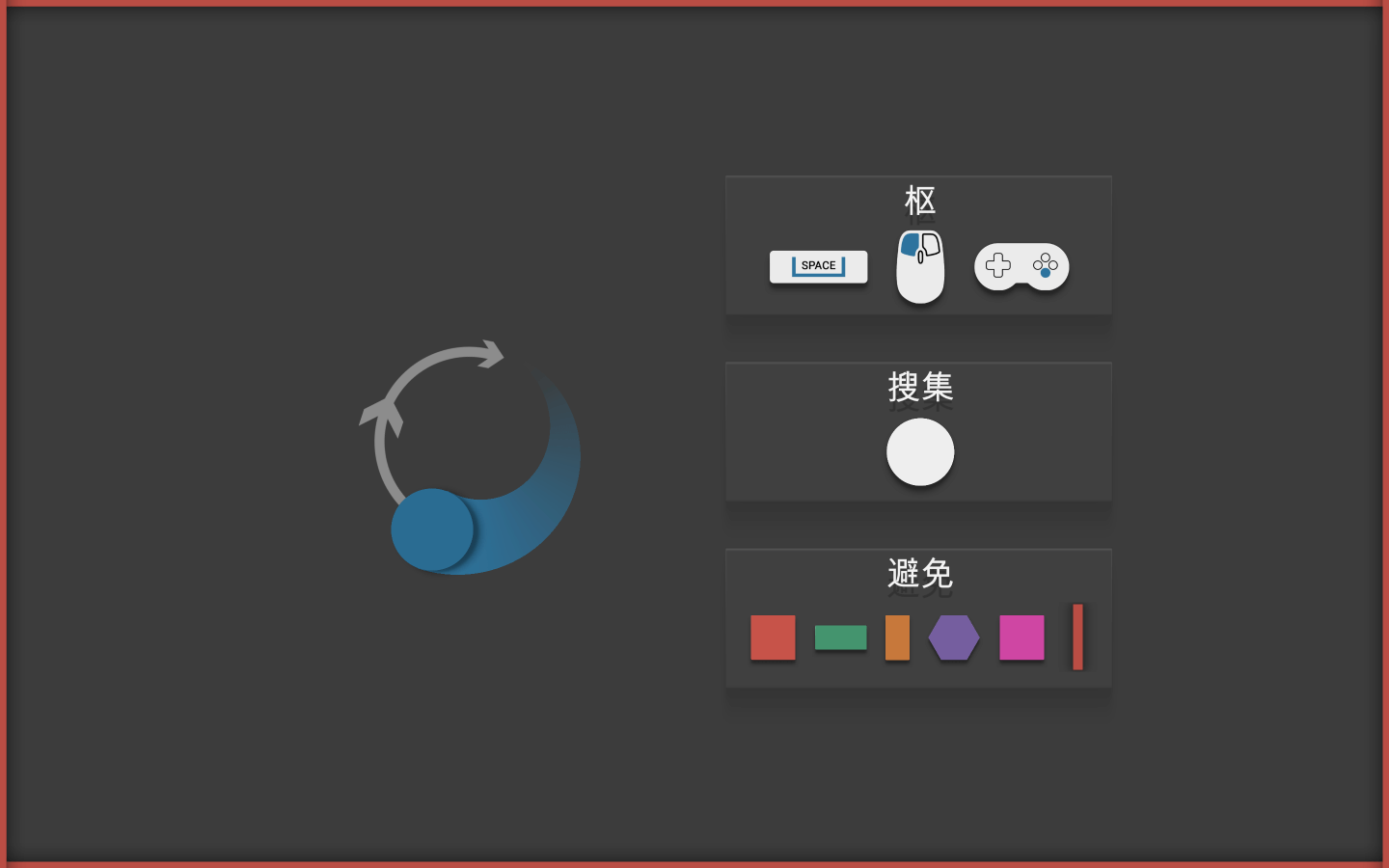Click the magenta square obstacle

[x=1021, y=637]
